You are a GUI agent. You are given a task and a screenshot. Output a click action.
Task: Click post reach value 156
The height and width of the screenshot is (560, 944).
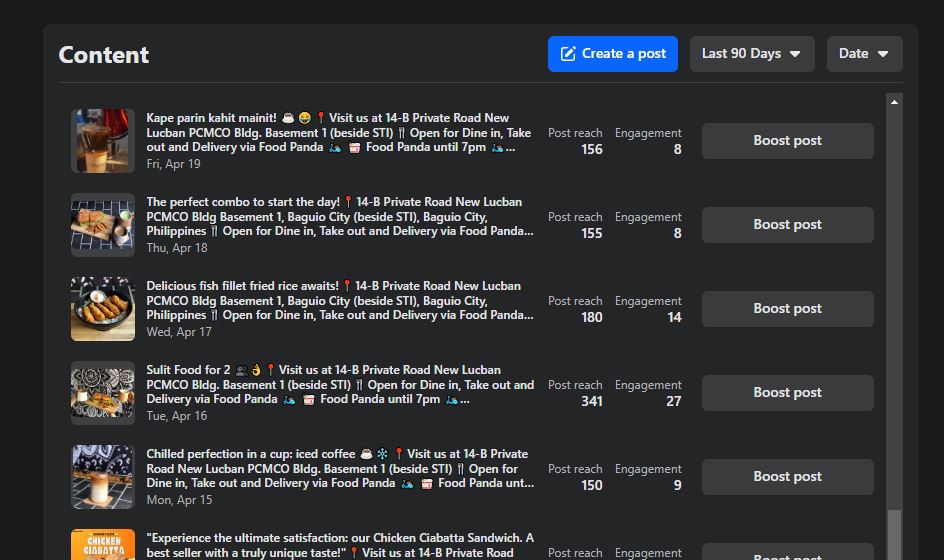click(591, 149)
